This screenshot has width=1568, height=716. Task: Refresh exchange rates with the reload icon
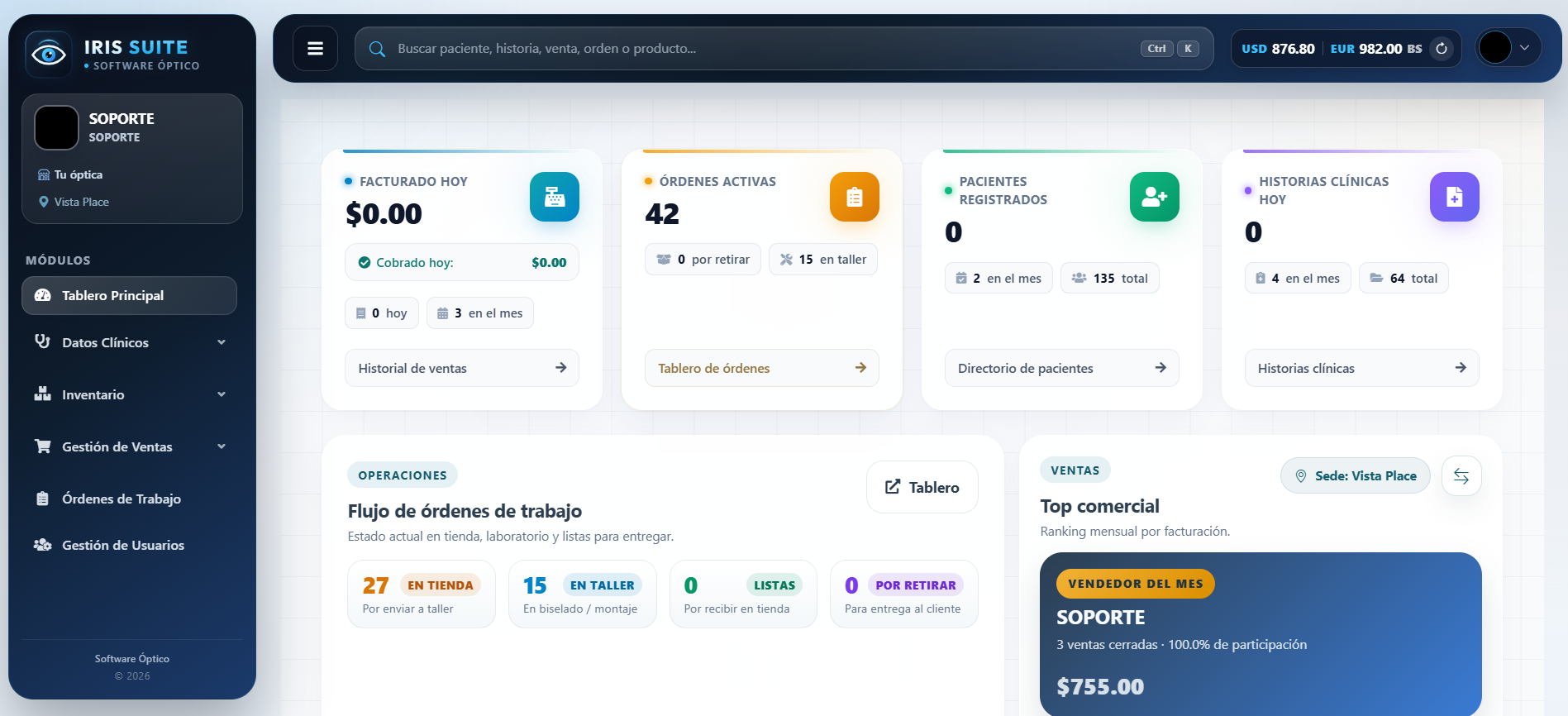(1442, 49)
